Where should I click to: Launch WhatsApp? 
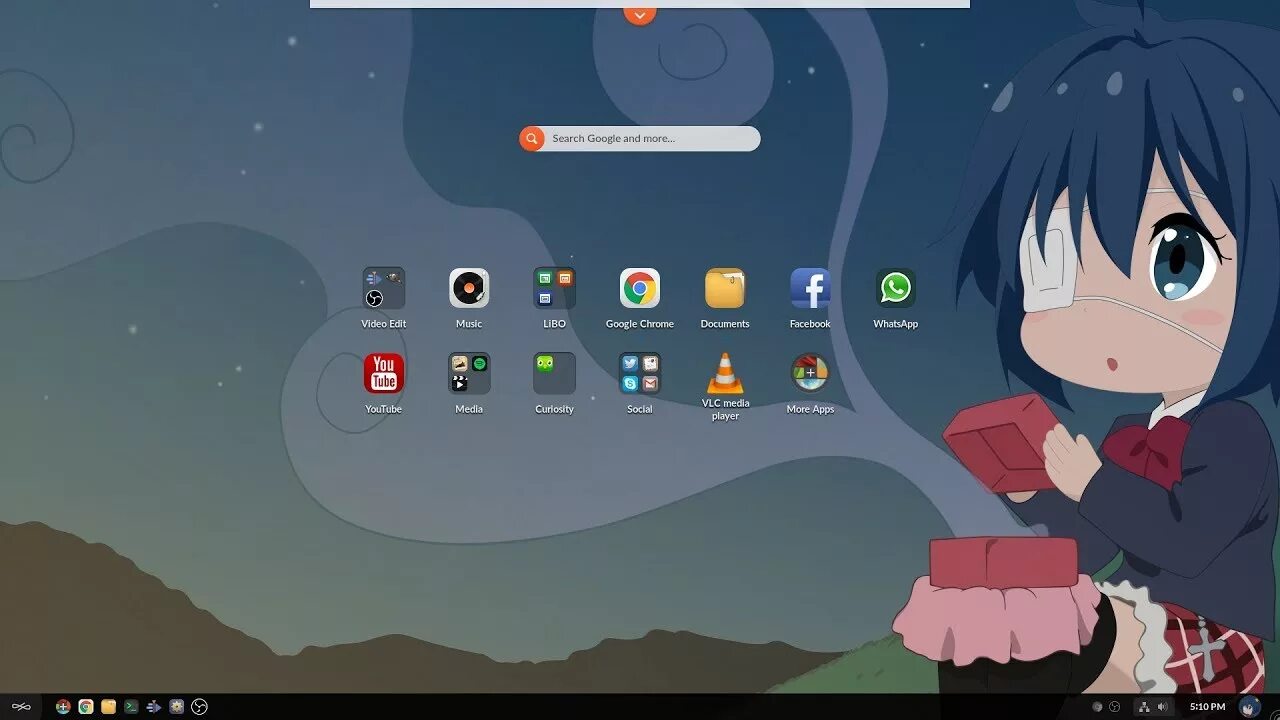point(895,288)
